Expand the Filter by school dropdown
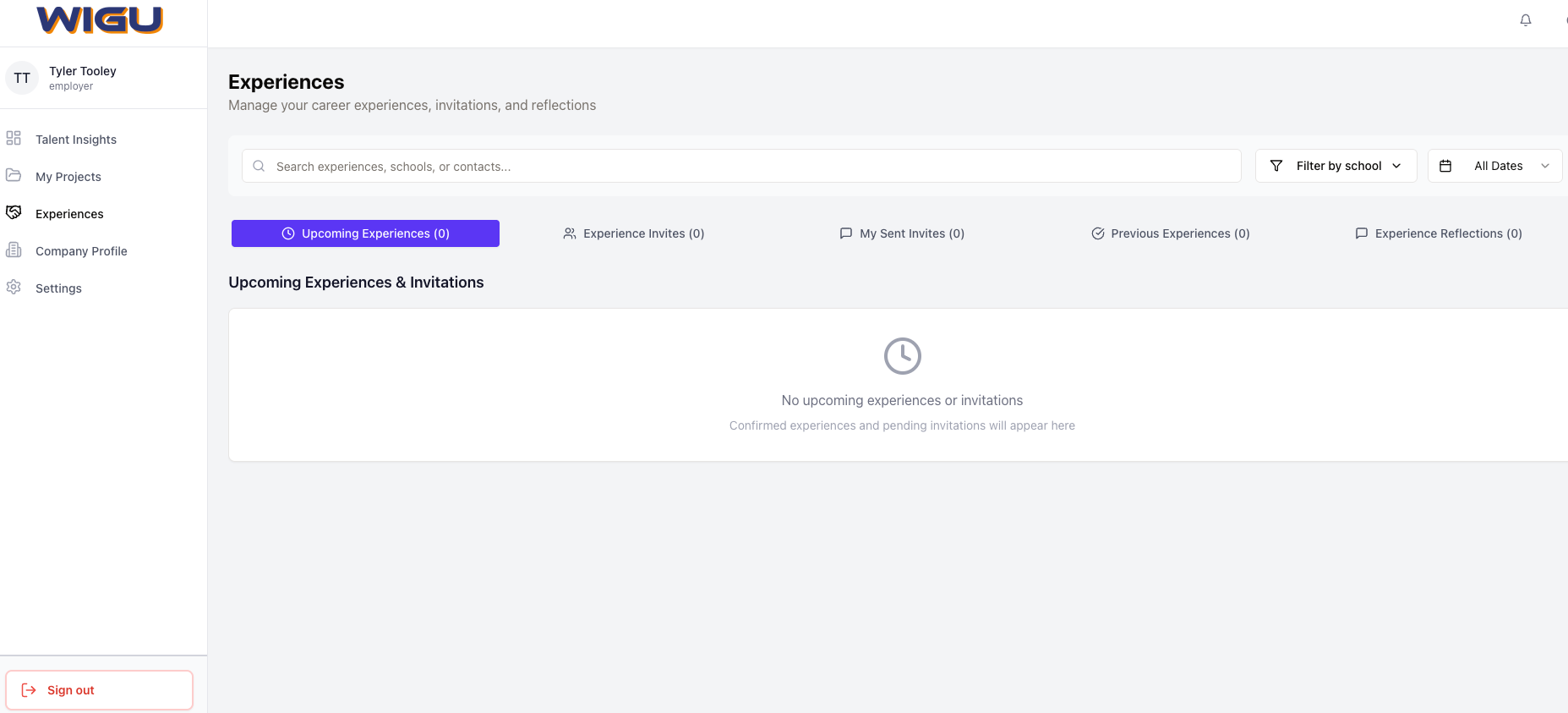Viewport: 1568px width, 713px height. click(x=1336, y=166)
